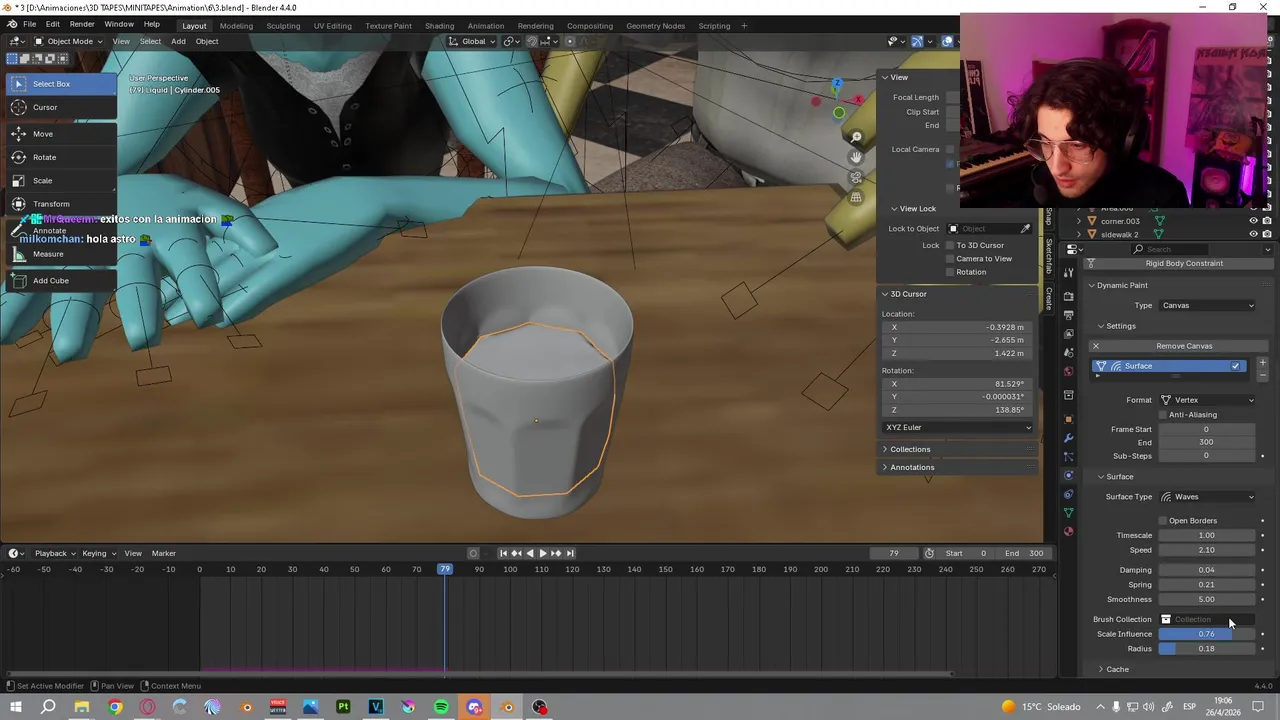
Task: Open the Object Mode dropdown
Action: click(68, 41)
